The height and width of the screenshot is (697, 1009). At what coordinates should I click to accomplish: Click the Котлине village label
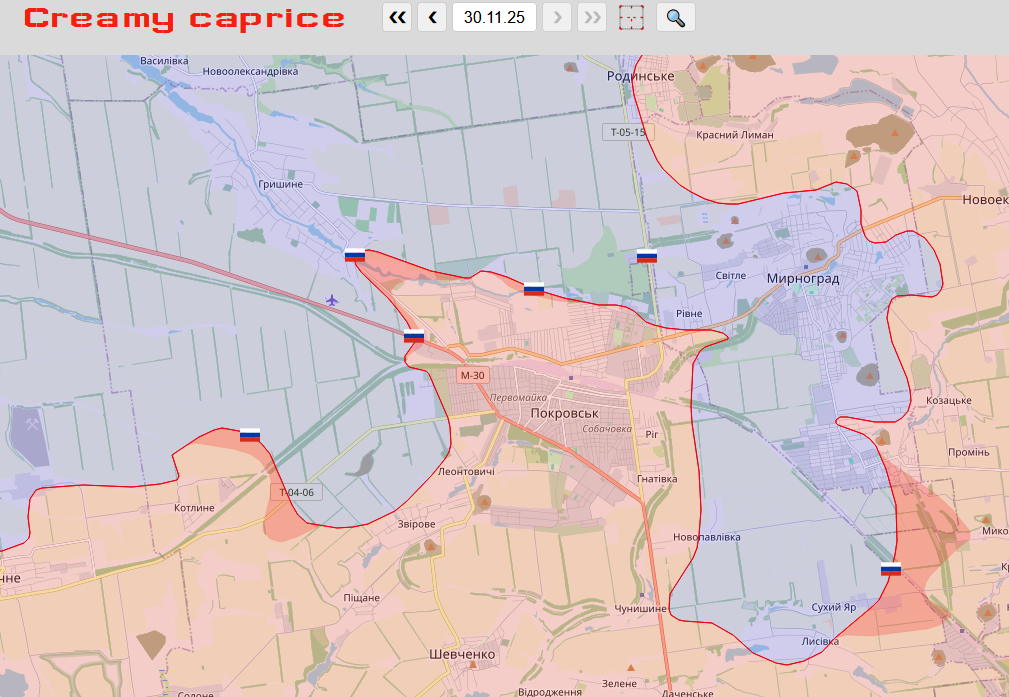(194, 508)
